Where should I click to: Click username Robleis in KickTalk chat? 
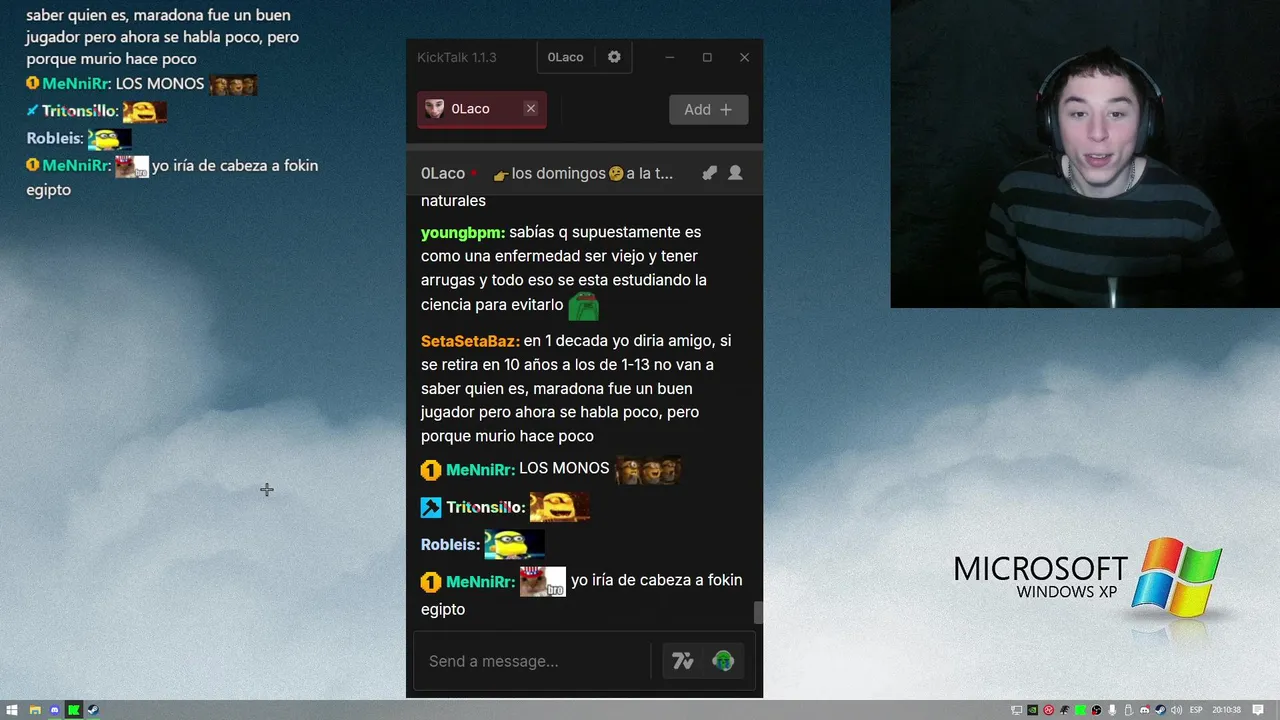tap(450, 544)
